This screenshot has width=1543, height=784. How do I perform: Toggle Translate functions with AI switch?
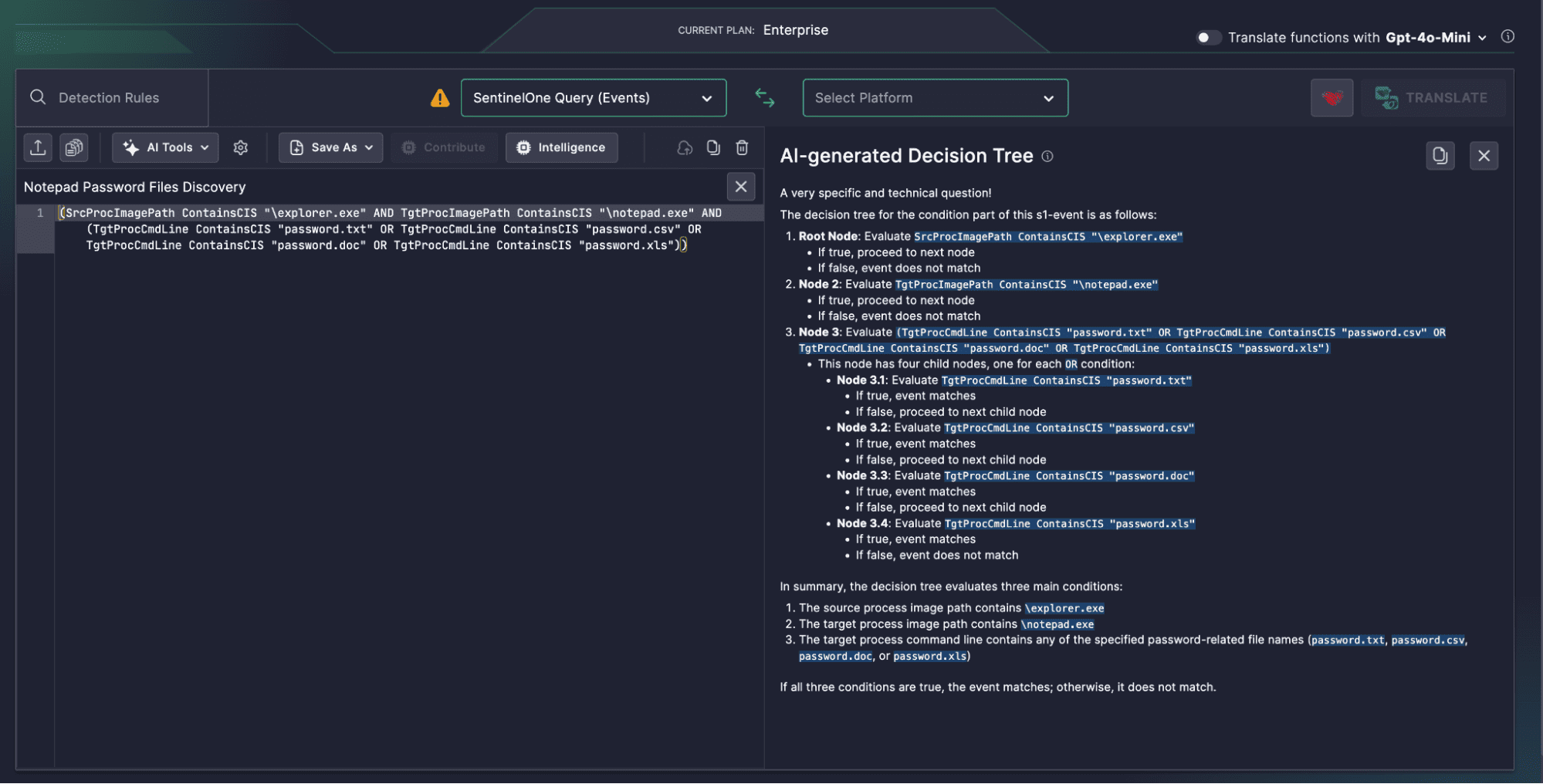click(1208, 37)
